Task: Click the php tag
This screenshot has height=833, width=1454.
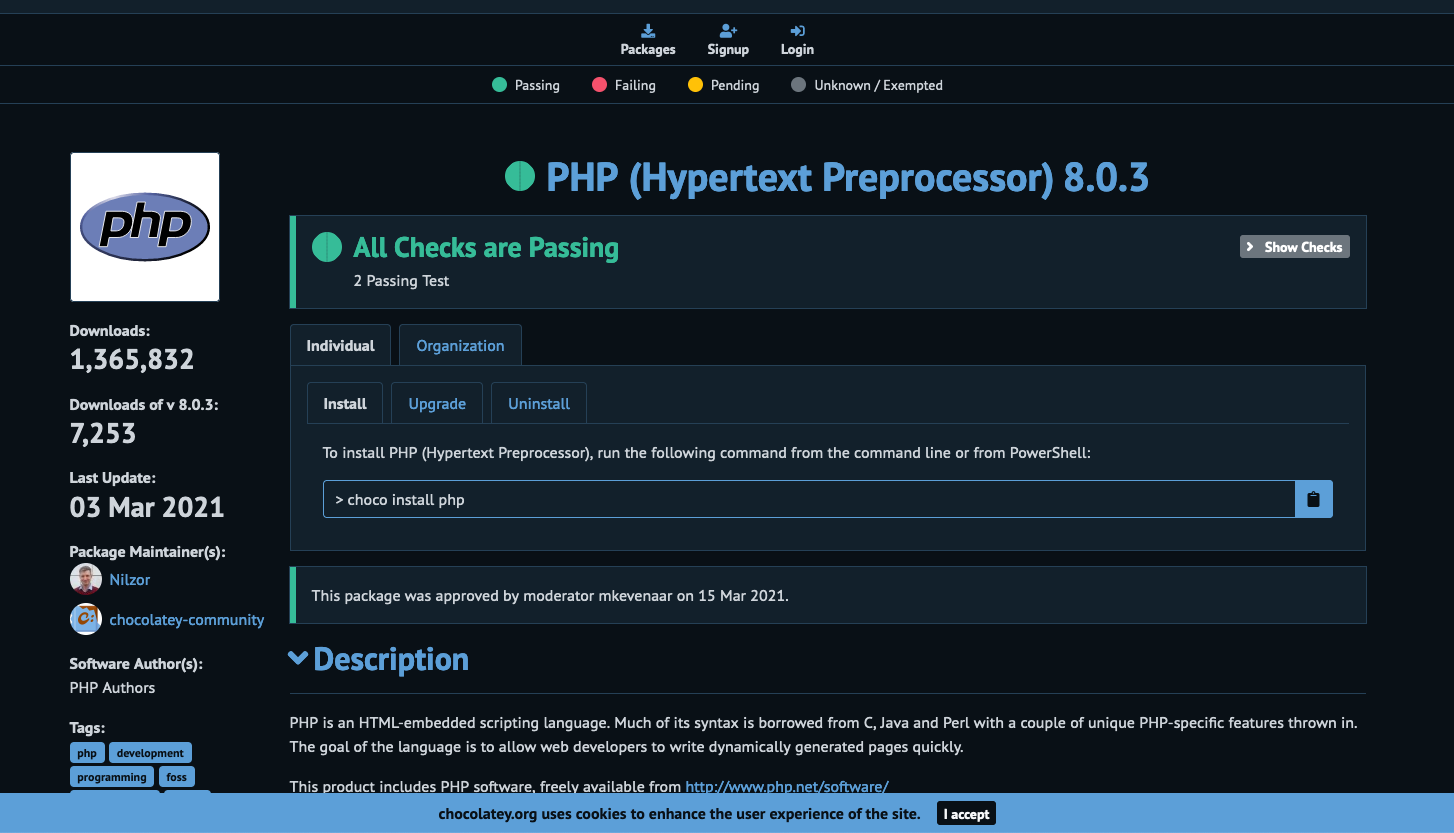Action: coord(87,753)
